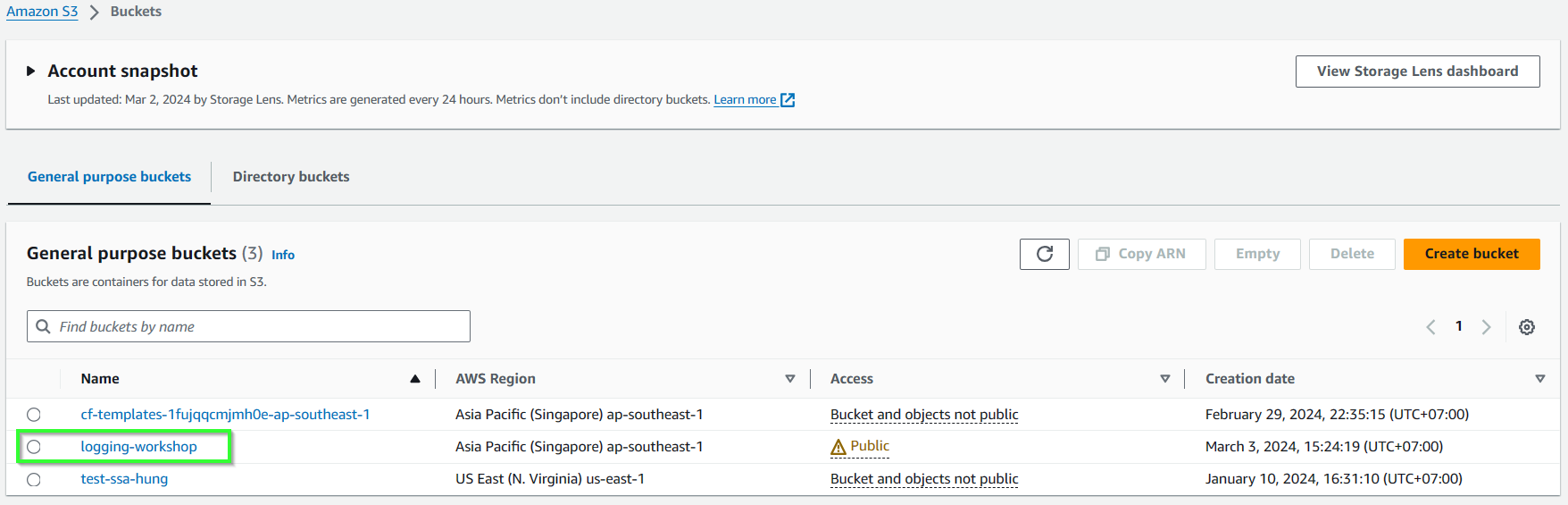Viewport: 1568px width, 505px height.
Task: Click January 10, 2024 creation date cell
Action: tap(1334, 479)
